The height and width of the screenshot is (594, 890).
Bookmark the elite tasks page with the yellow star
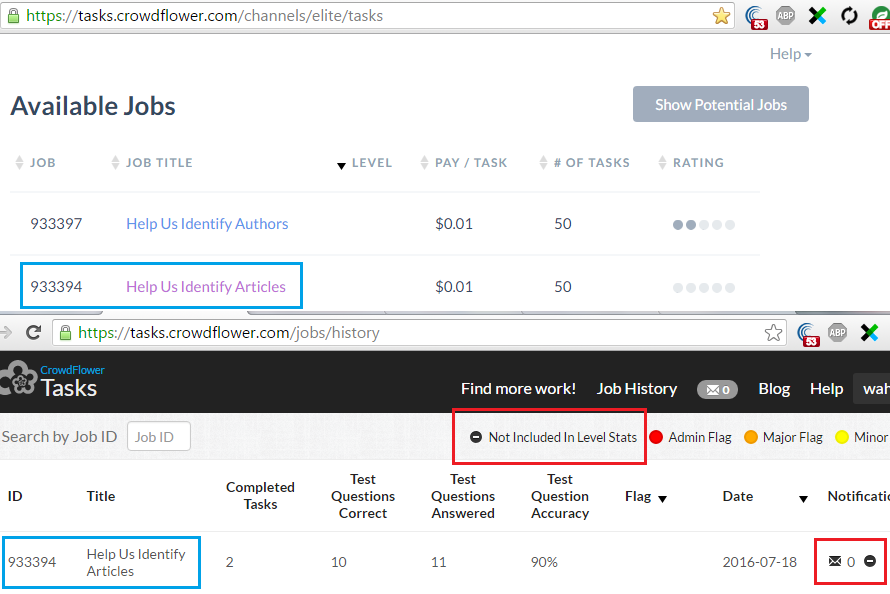pyautogui.click(x=721, y=16)
